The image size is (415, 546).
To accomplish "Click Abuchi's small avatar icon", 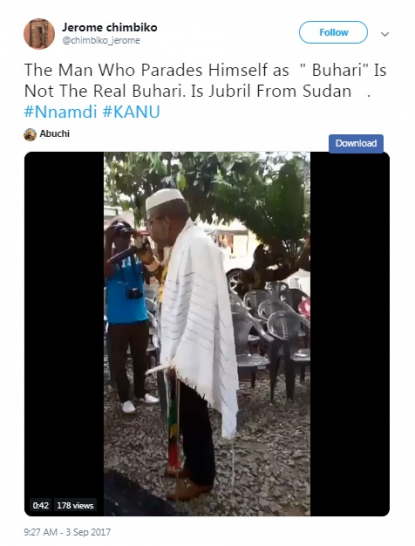I will pyautogui.click(x=30, y=134).
